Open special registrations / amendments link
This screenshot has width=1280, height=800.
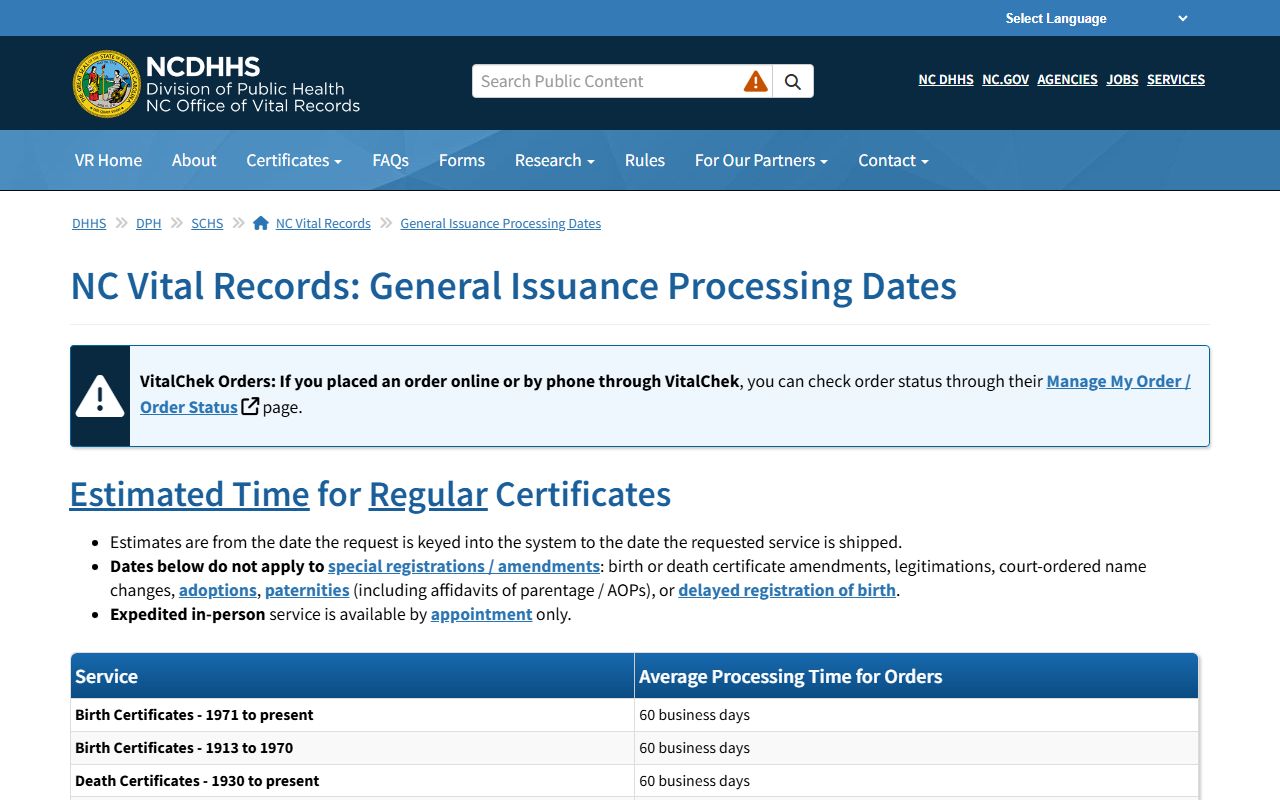click(464, 566)
